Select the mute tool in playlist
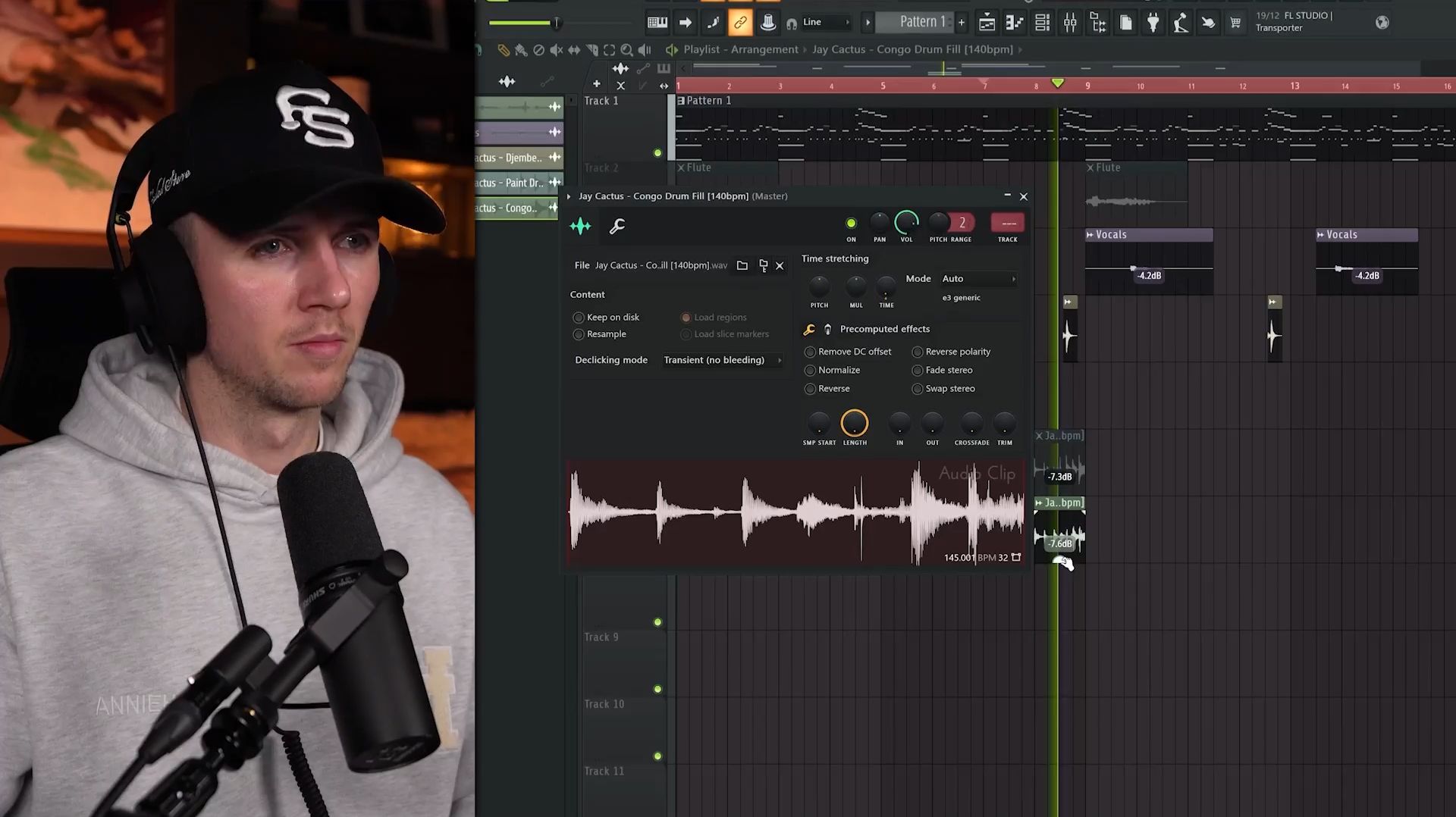This screenshot has height=817, width=1456. 556,50
